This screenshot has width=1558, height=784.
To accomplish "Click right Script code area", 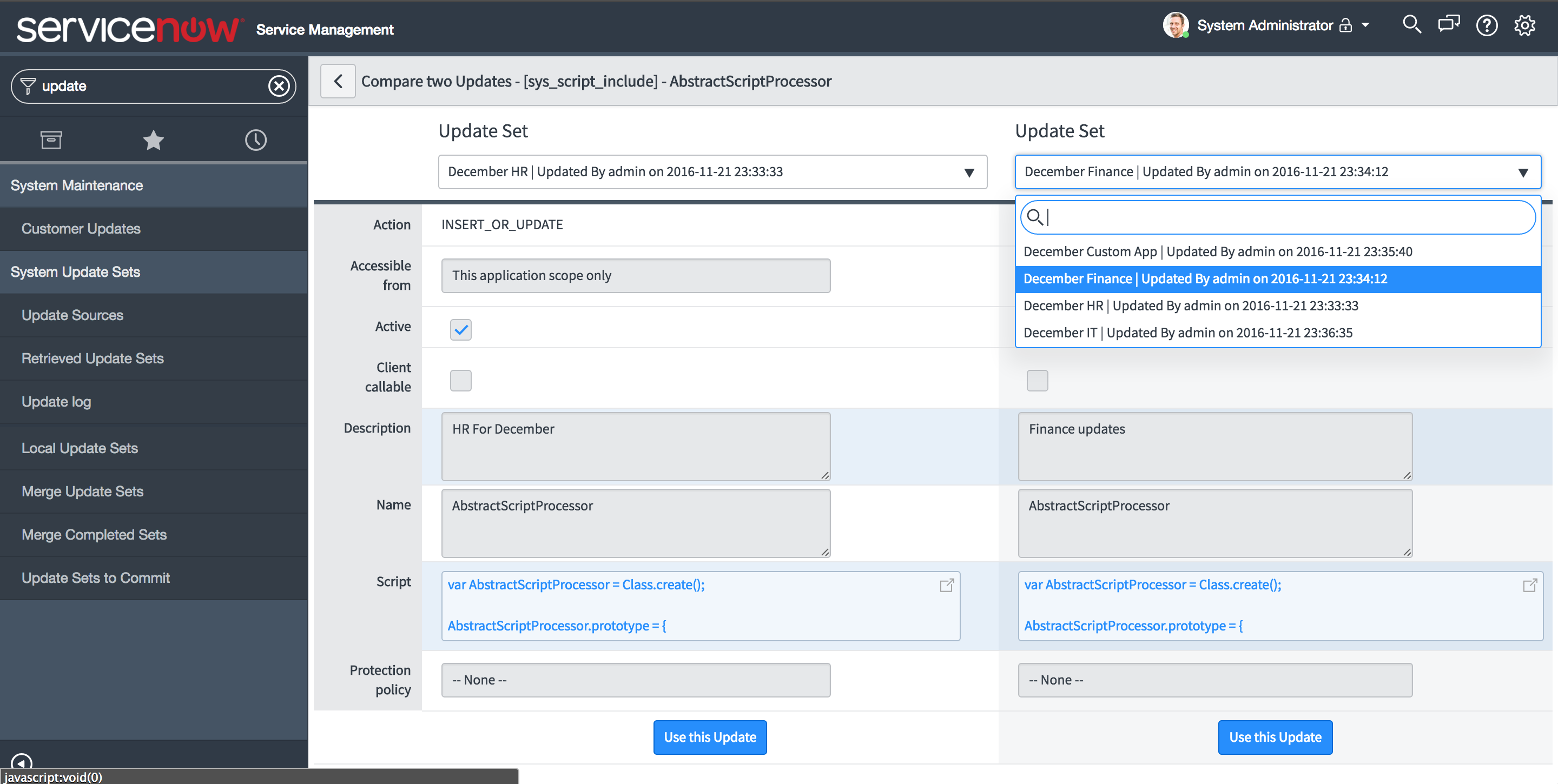I will (x=1280, y=606).
